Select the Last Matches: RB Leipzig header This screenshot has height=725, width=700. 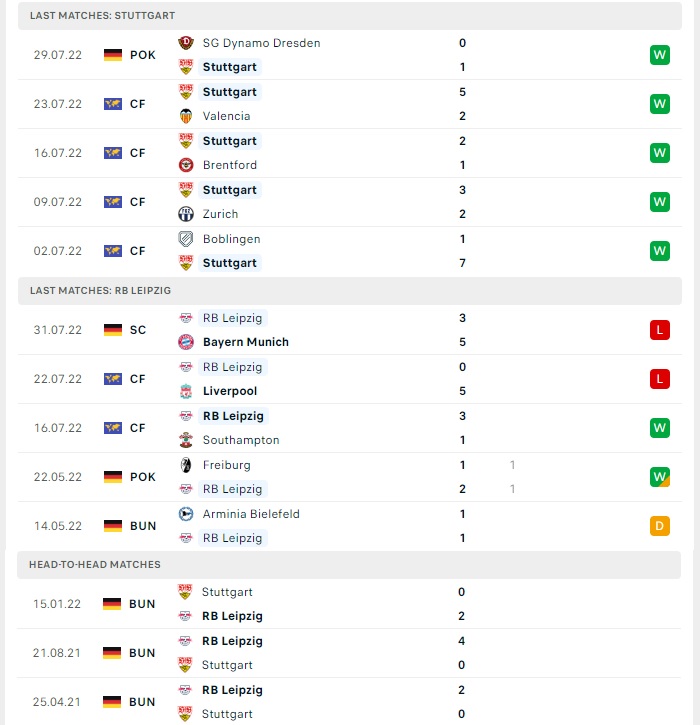point(350,291)
